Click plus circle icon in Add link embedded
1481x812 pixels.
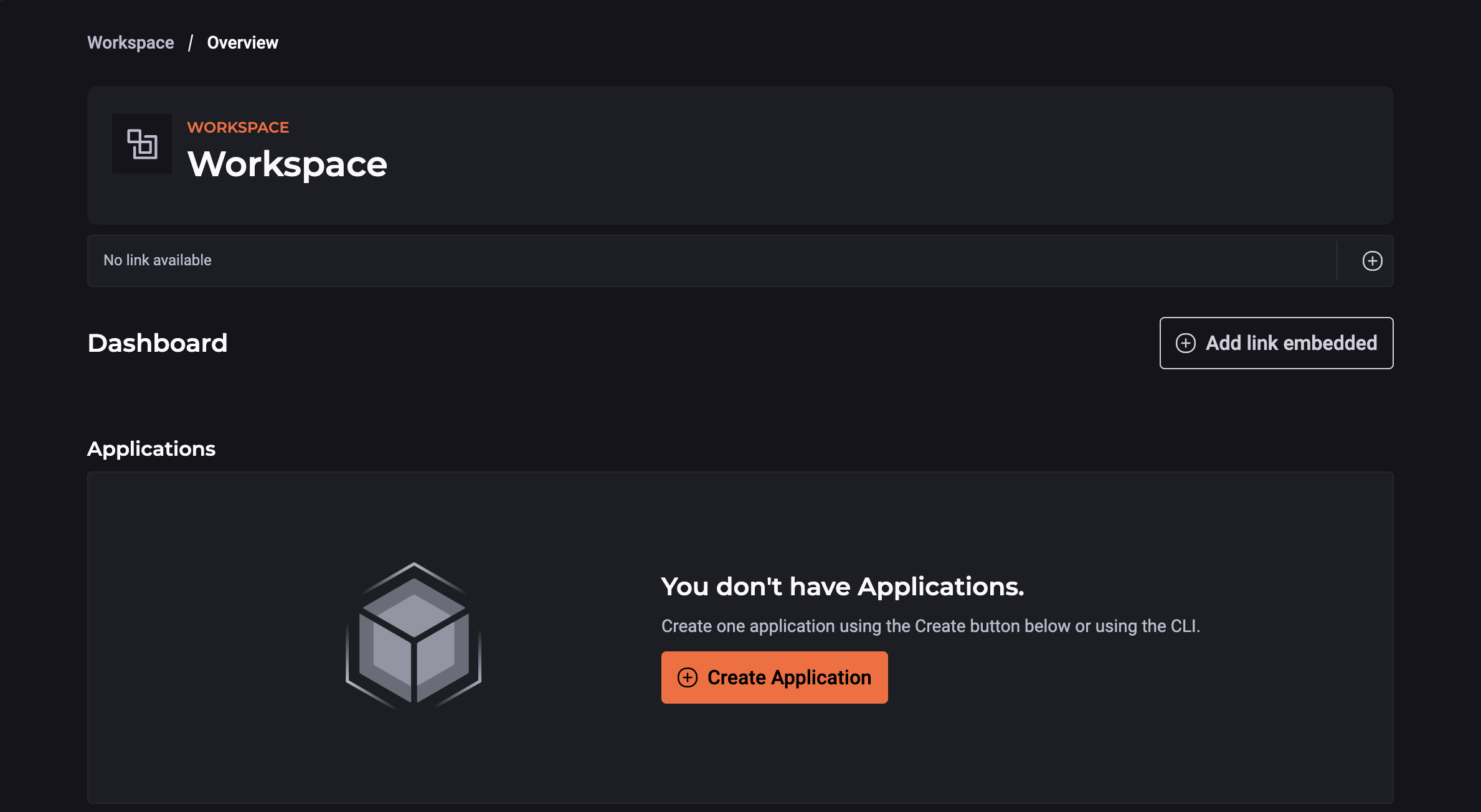point(1185,343)
